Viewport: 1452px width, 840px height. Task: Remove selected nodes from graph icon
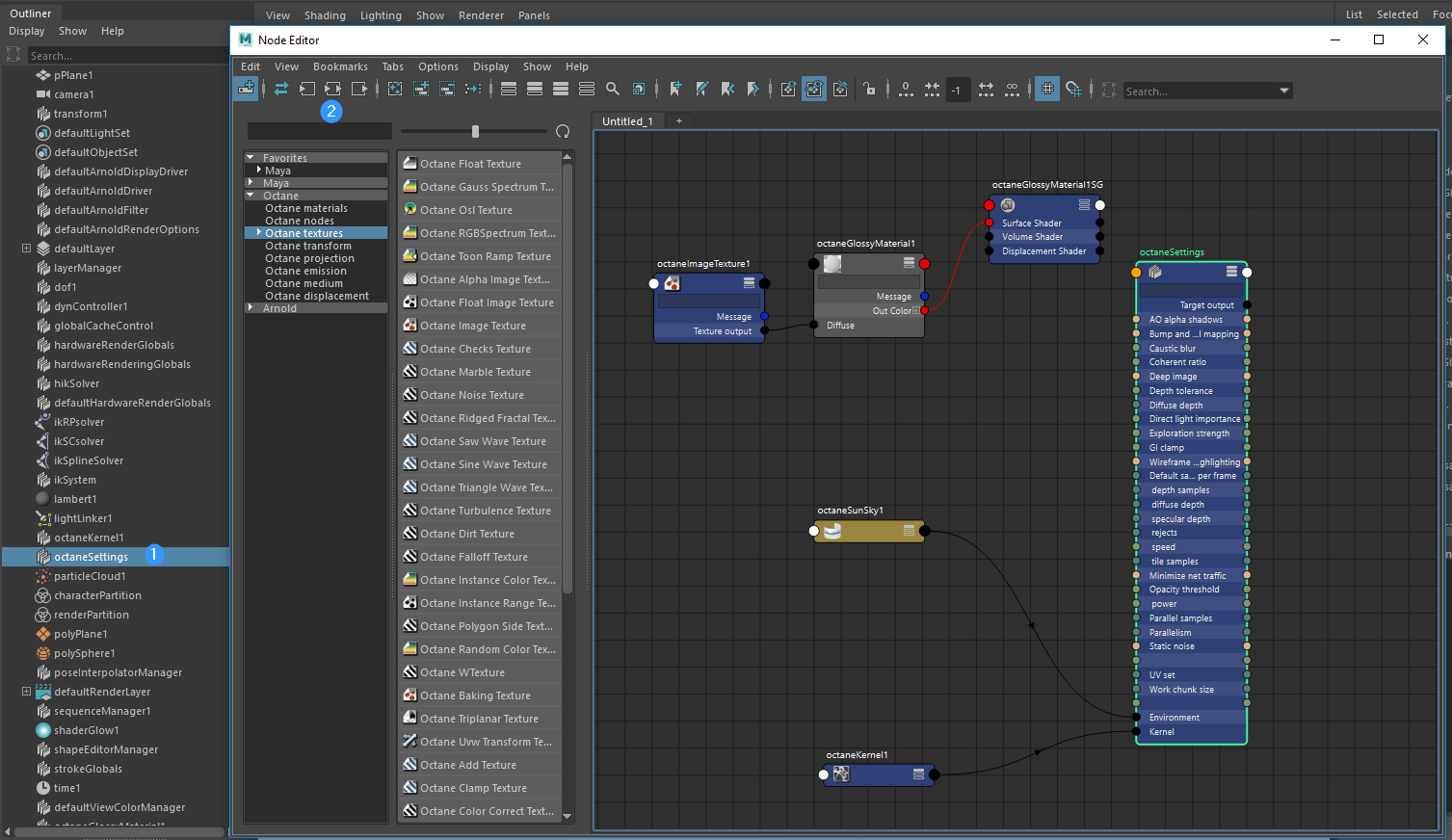(x=447, y=89)
